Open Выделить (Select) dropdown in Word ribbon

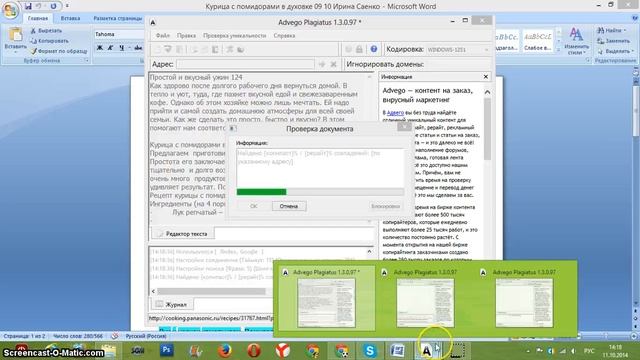616,51
